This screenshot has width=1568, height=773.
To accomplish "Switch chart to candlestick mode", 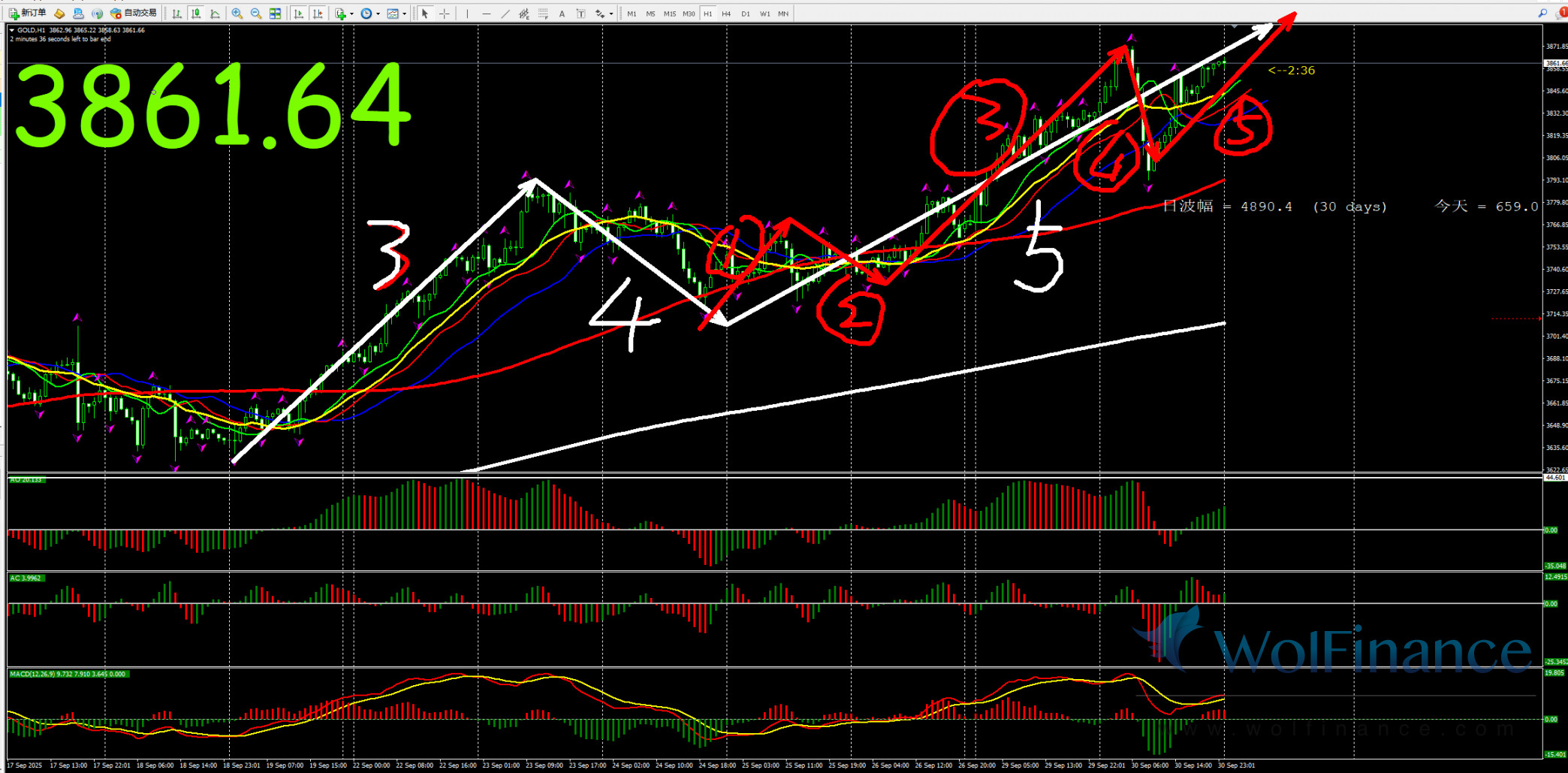I will tap(196, 14).
